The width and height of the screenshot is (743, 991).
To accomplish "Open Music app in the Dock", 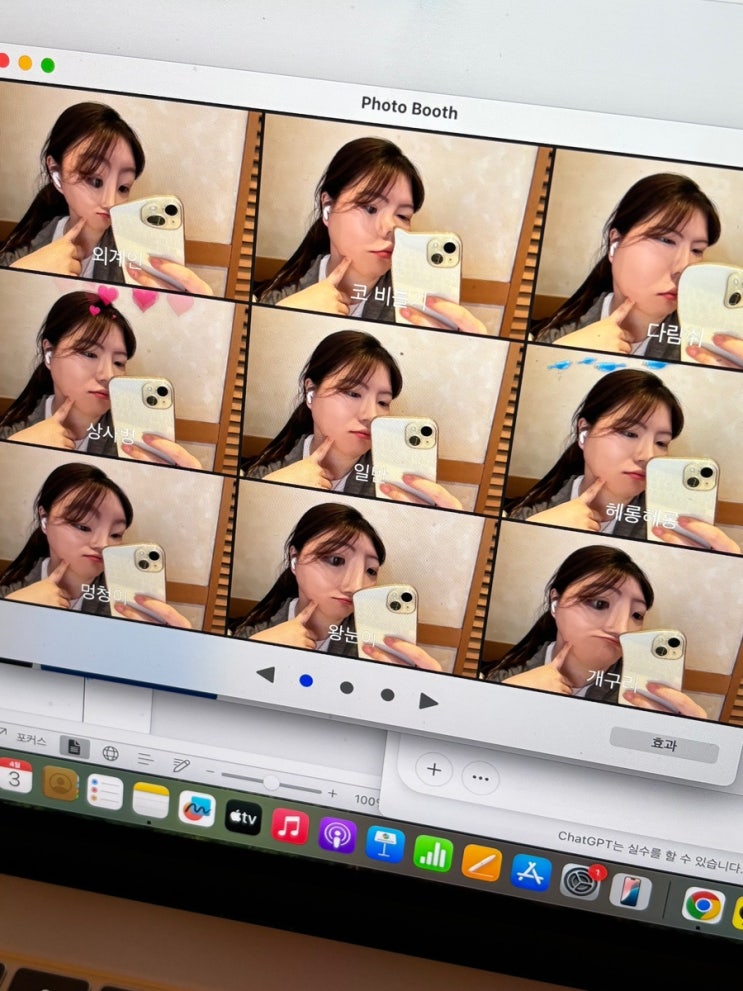I will (290, 826).
